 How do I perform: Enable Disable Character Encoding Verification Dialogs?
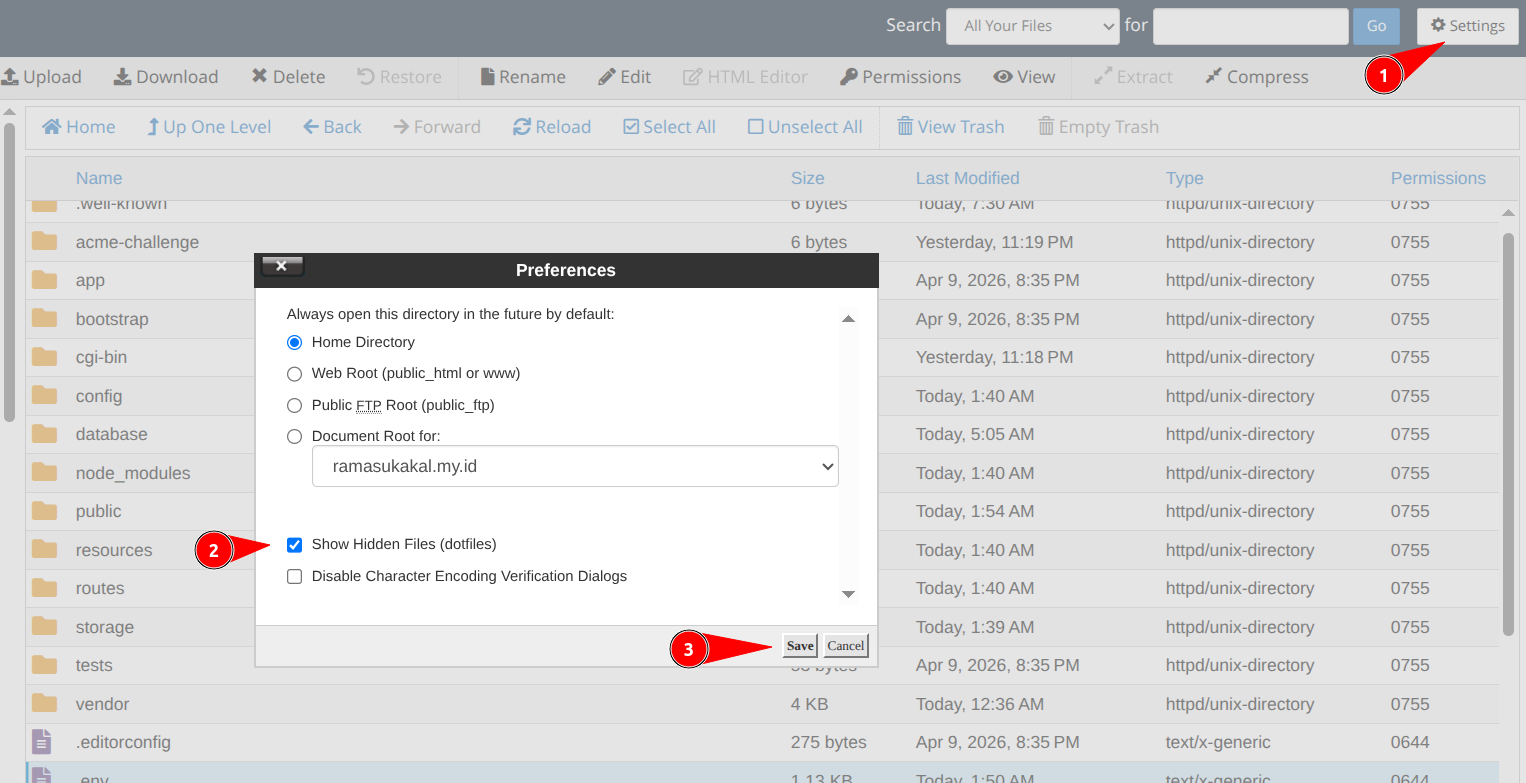coord(295,576)
